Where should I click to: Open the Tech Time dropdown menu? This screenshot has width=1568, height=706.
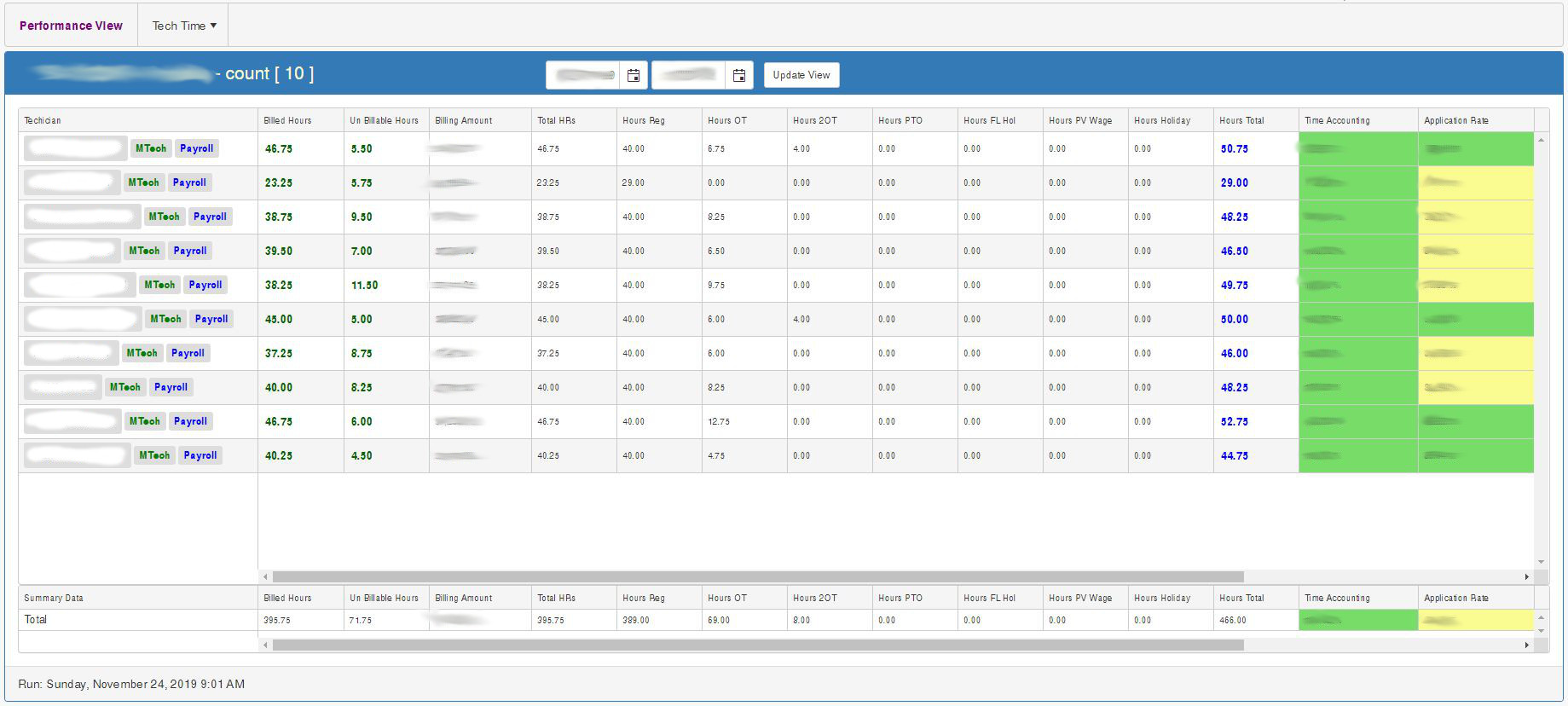click(184, 26)
